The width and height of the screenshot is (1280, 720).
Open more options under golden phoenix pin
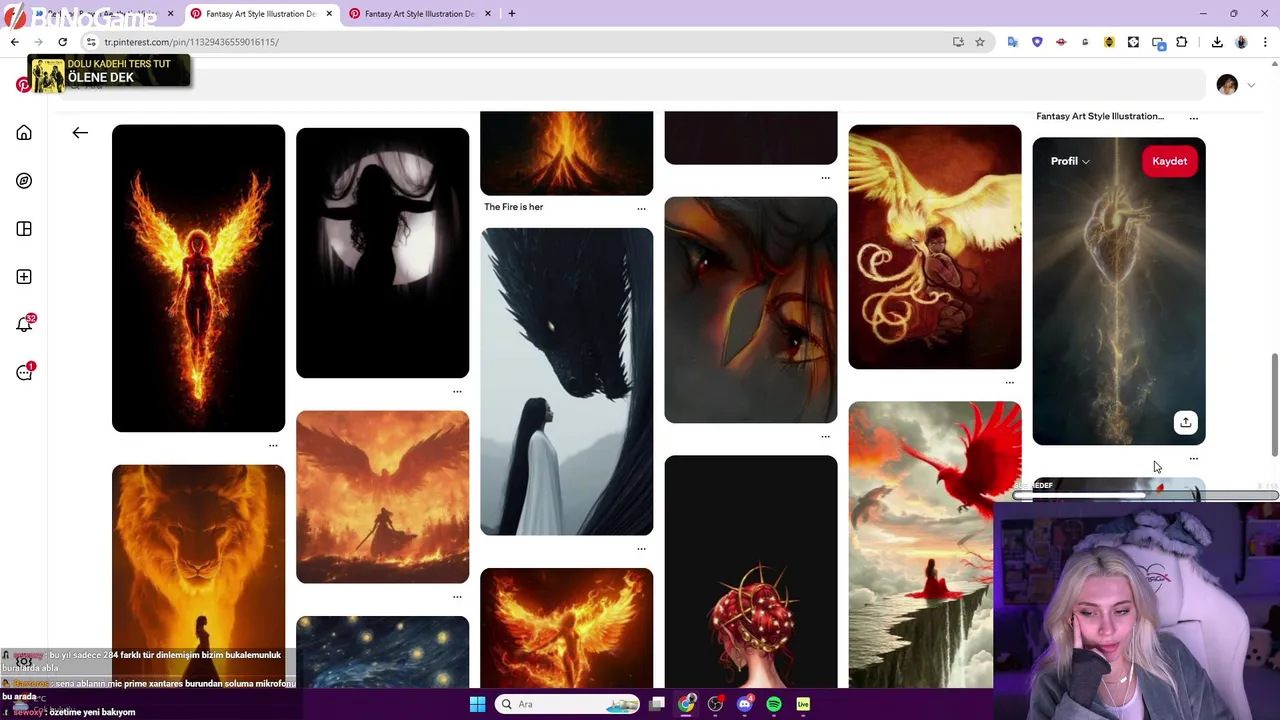1009,383
